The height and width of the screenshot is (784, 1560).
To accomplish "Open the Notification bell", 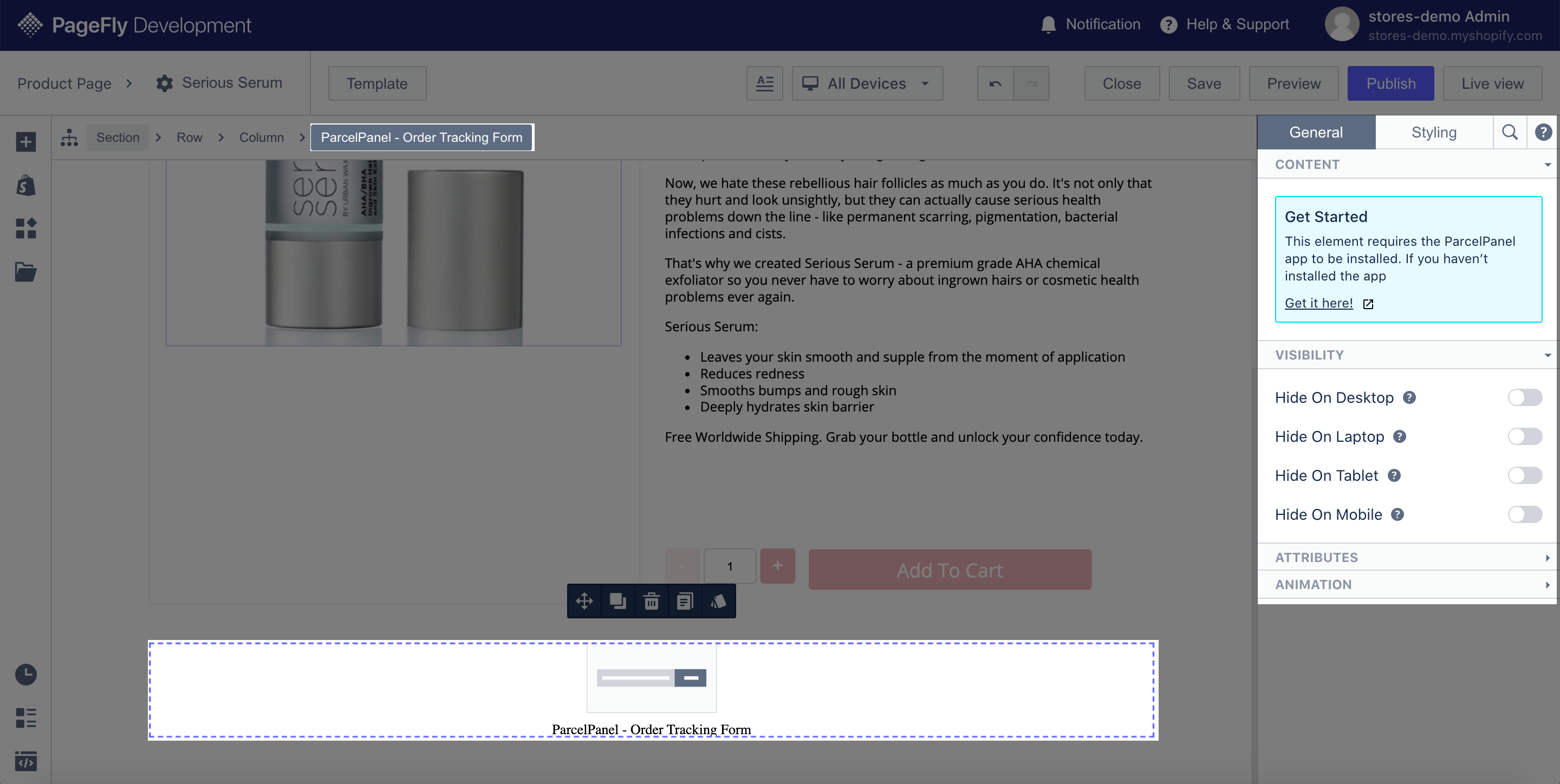I will click(1048, 25).
